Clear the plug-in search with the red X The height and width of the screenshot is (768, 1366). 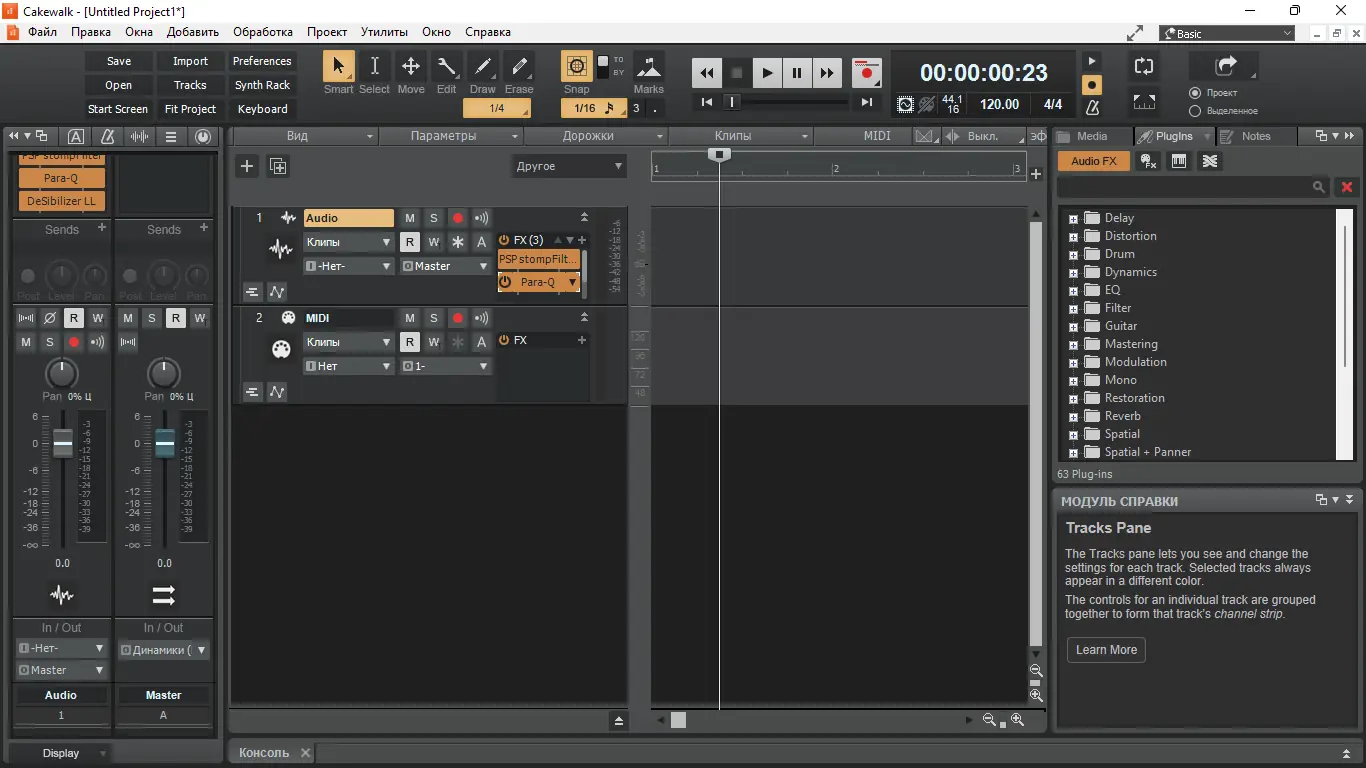pyautogui.click(x=1347, y=187)
